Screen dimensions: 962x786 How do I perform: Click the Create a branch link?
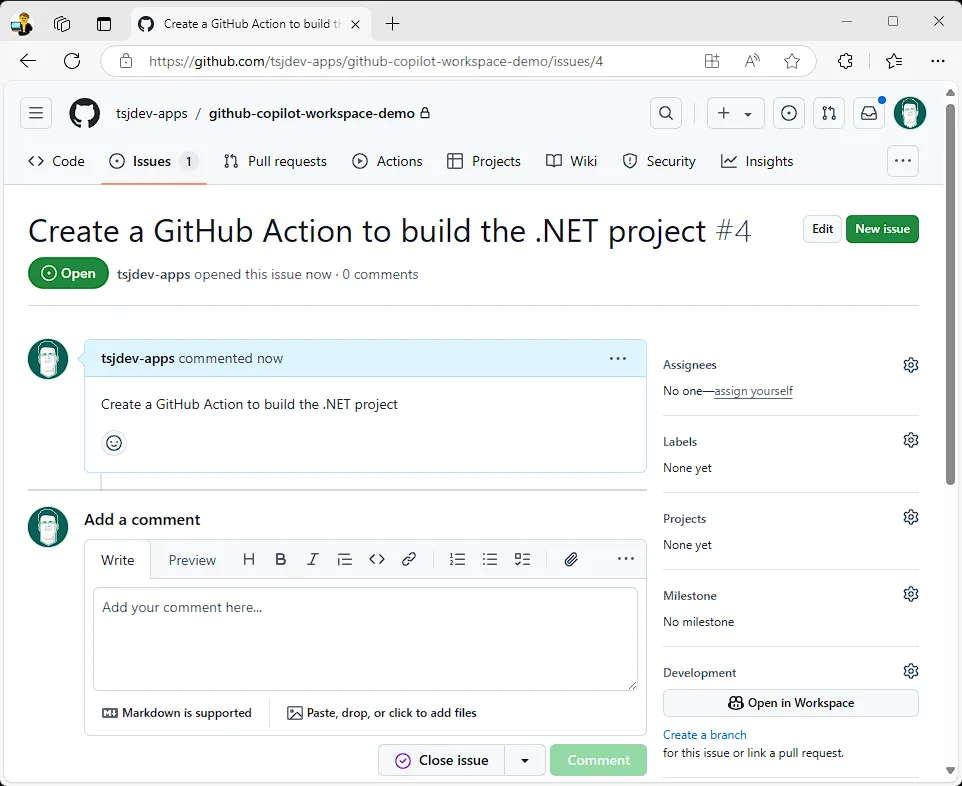coord(705,735)
